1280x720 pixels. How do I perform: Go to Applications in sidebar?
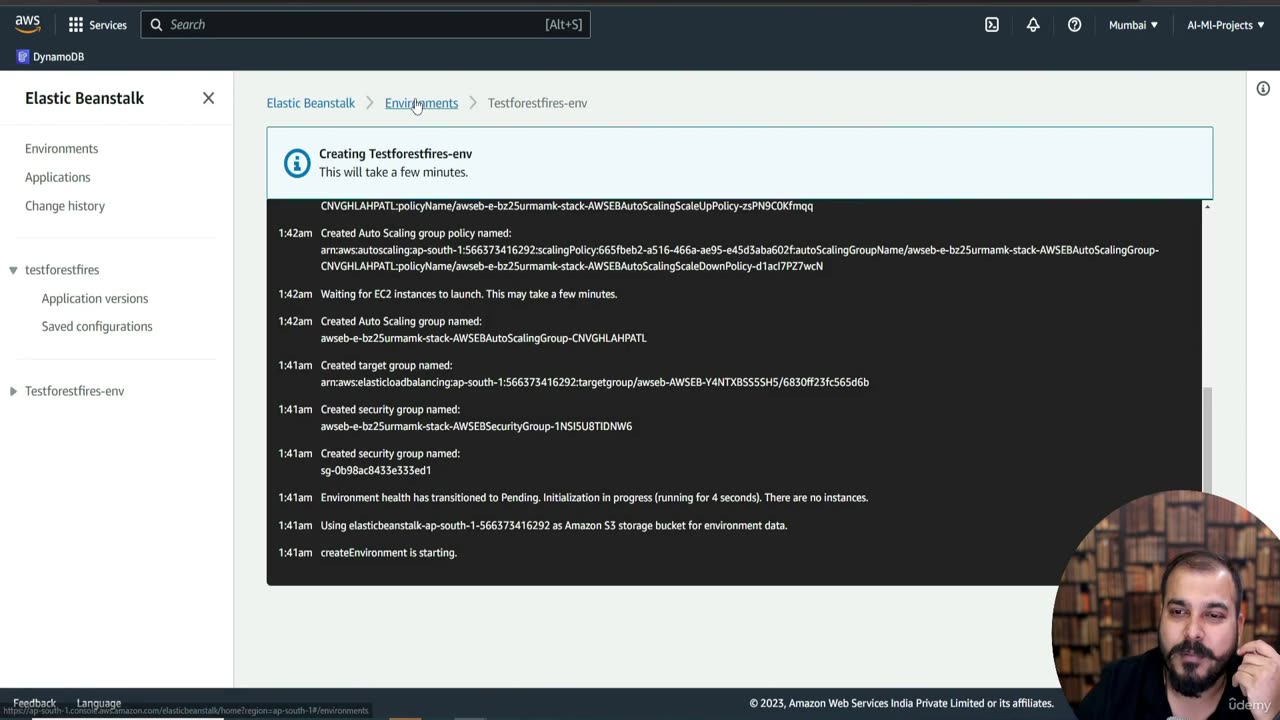tap(57, 177)
